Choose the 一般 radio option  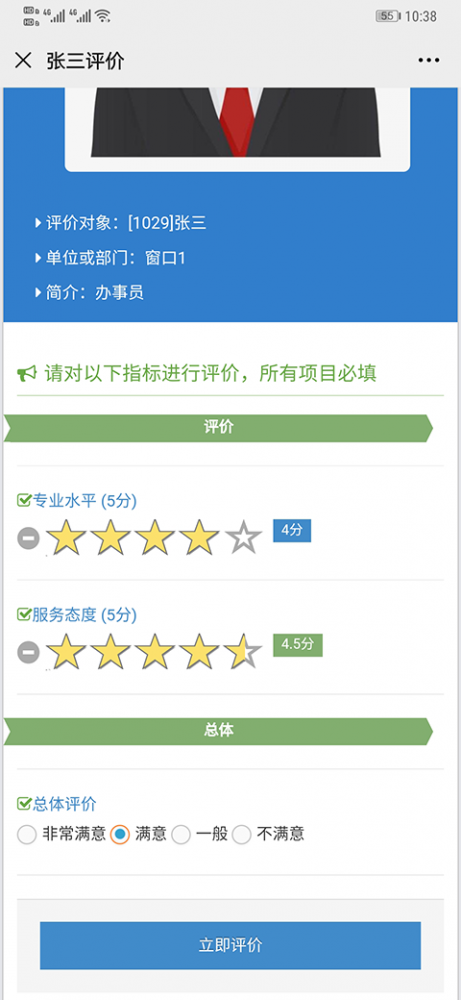click(181, 834)
